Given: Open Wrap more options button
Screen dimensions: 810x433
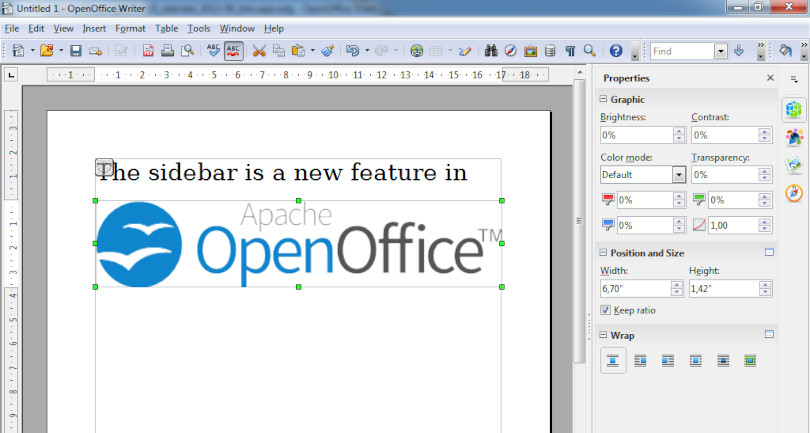Looking at the screenshot, I should click(x=769, y=334).
